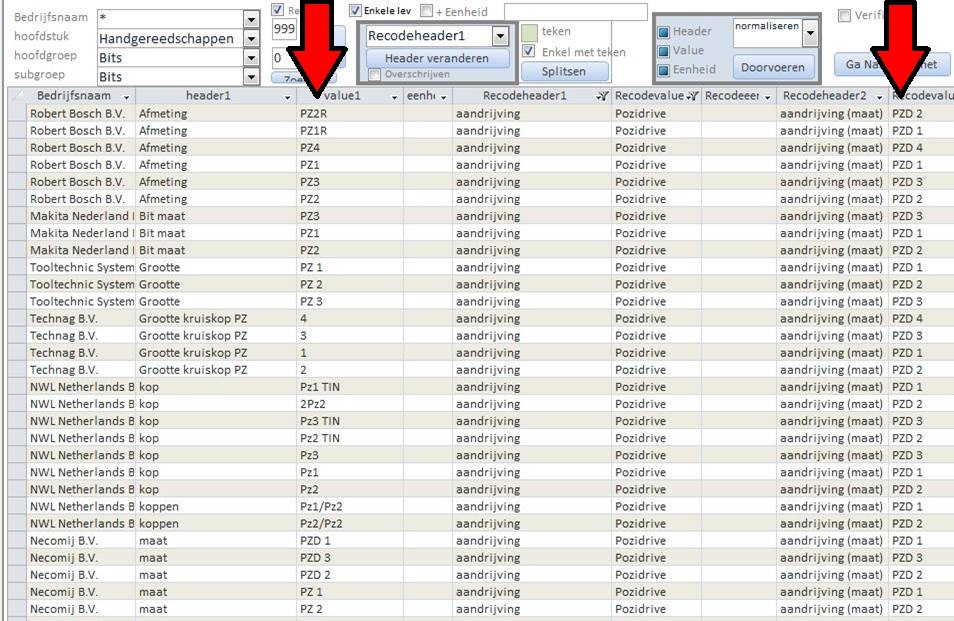Click the Header veranderen button
This screenshot has width=954, height=621.
[436, 58]
